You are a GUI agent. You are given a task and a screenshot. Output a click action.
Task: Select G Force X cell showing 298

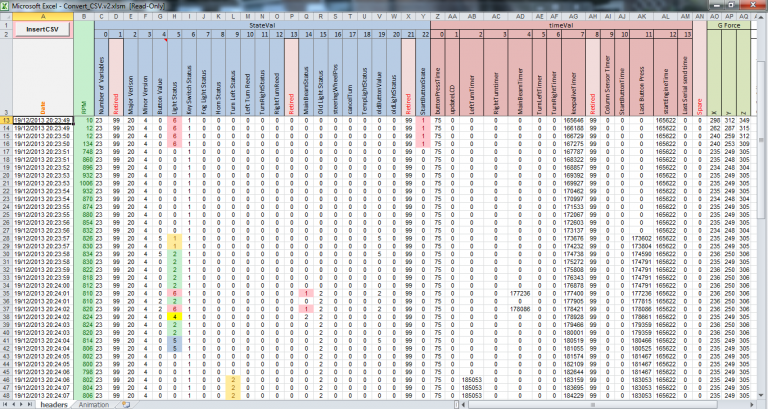pos(714,120)
